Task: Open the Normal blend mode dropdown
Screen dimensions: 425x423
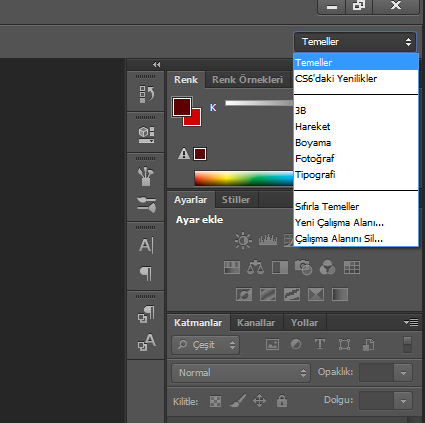Action: [241, 373]
